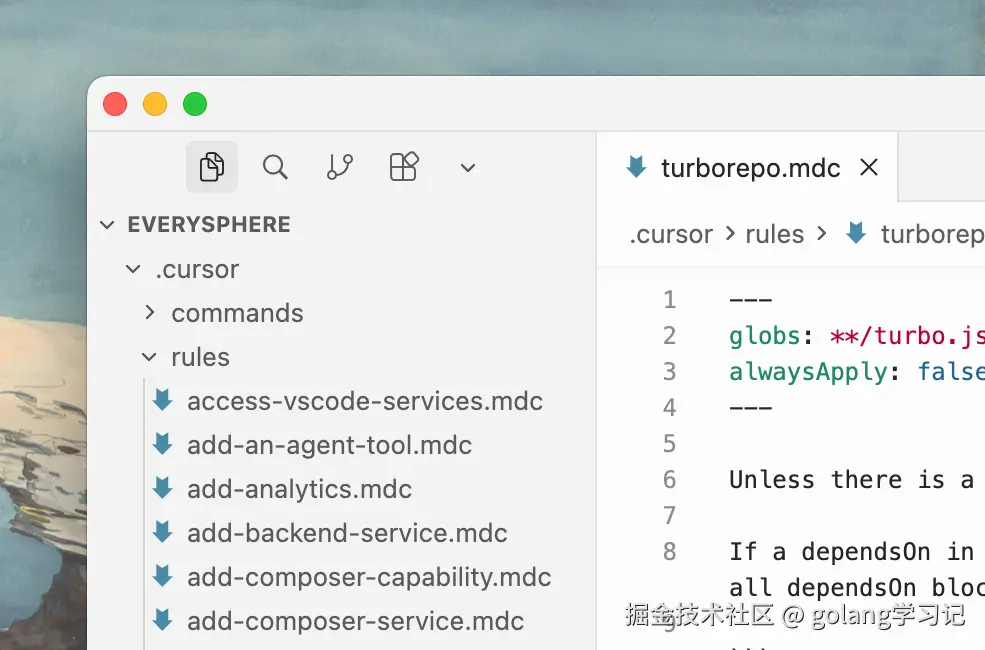Collapse the .cursor folder

132,269
